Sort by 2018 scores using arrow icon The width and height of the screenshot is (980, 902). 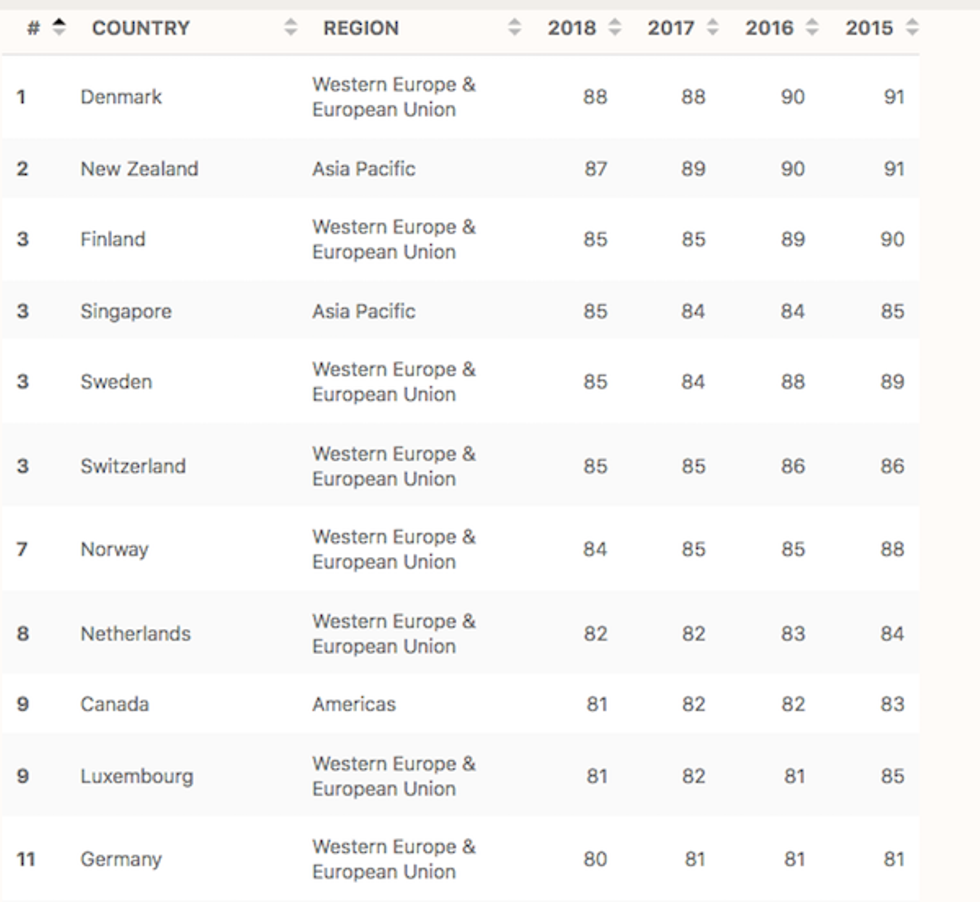614,28
